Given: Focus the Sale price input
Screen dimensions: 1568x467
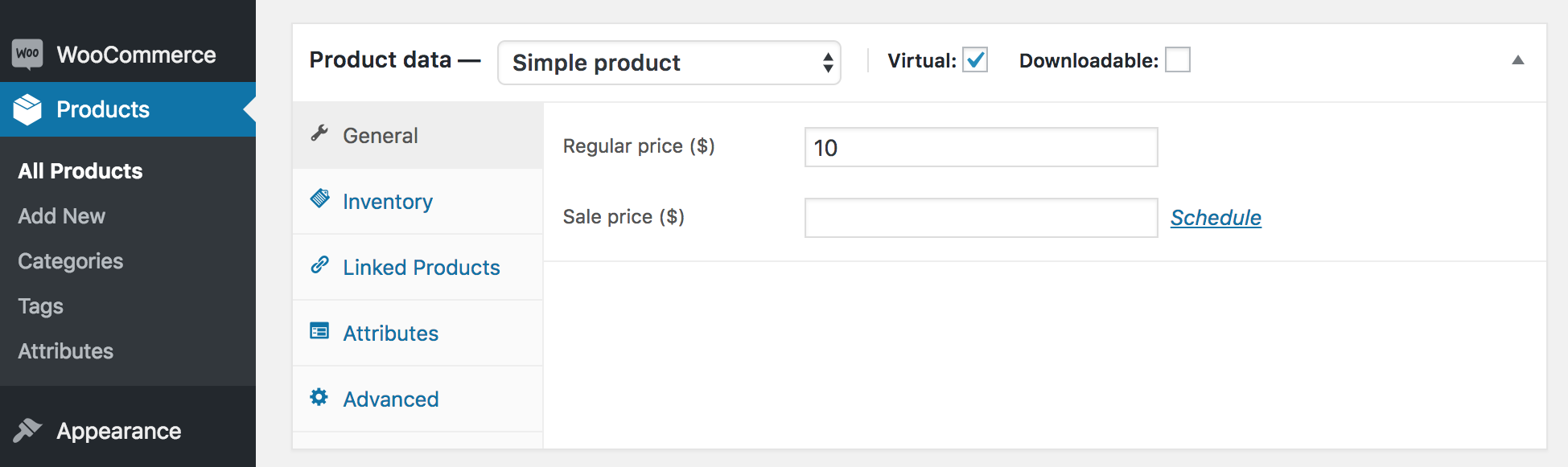Looking at the screenshot, I should pyautogui.click(x=980, y=218).
